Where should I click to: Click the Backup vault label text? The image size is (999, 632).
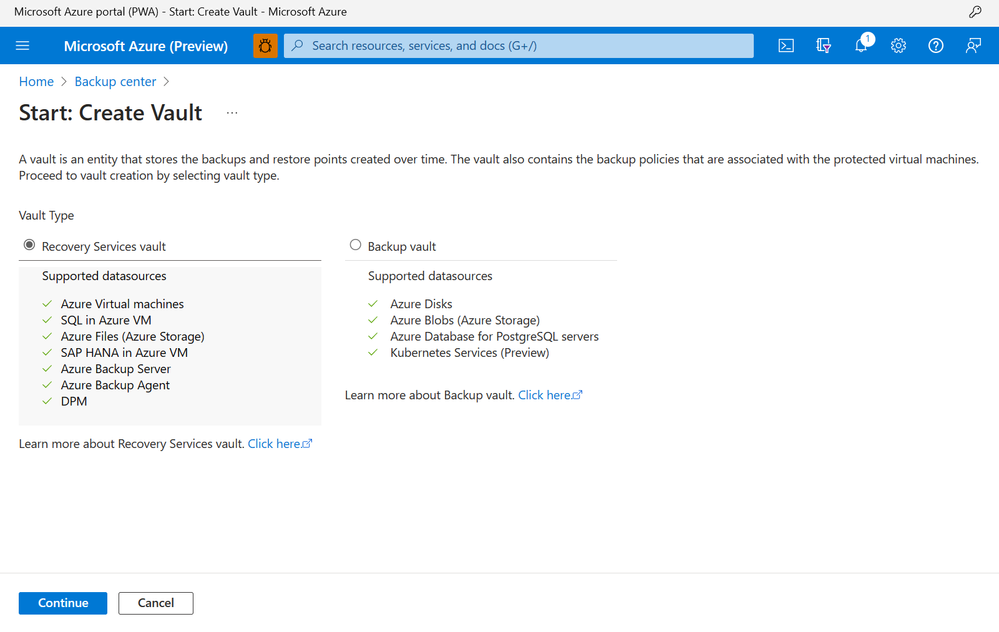coord(402,247)
